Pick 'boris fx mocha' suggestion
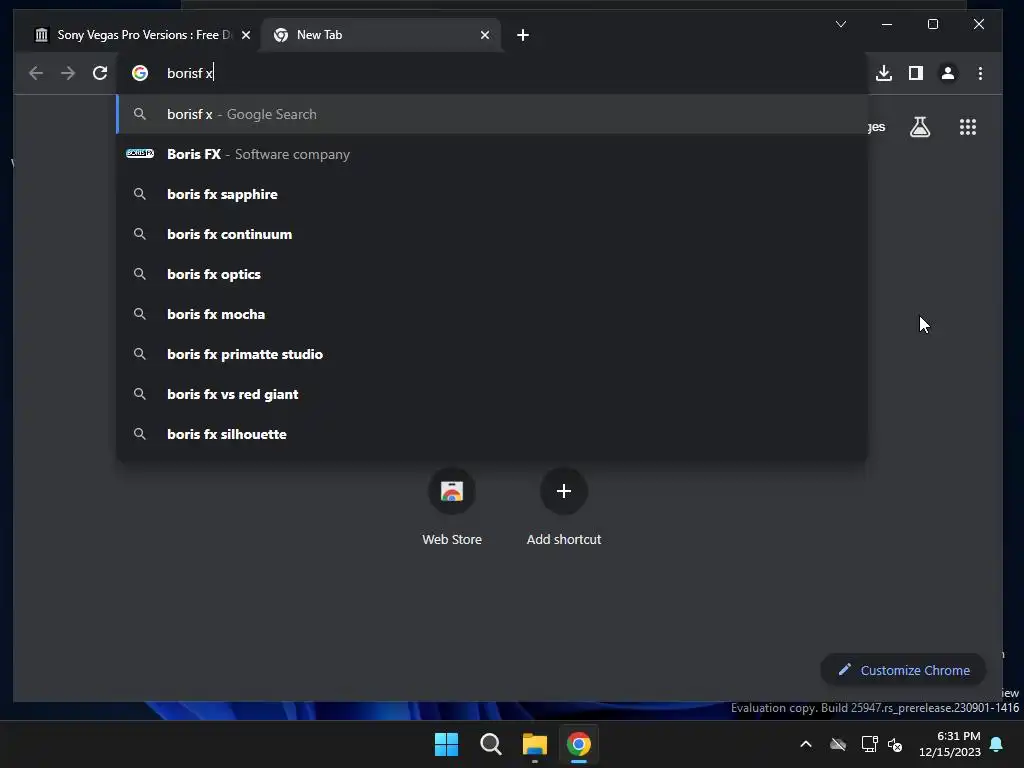Screen dimensions: 1024x768 pos(492,314)
